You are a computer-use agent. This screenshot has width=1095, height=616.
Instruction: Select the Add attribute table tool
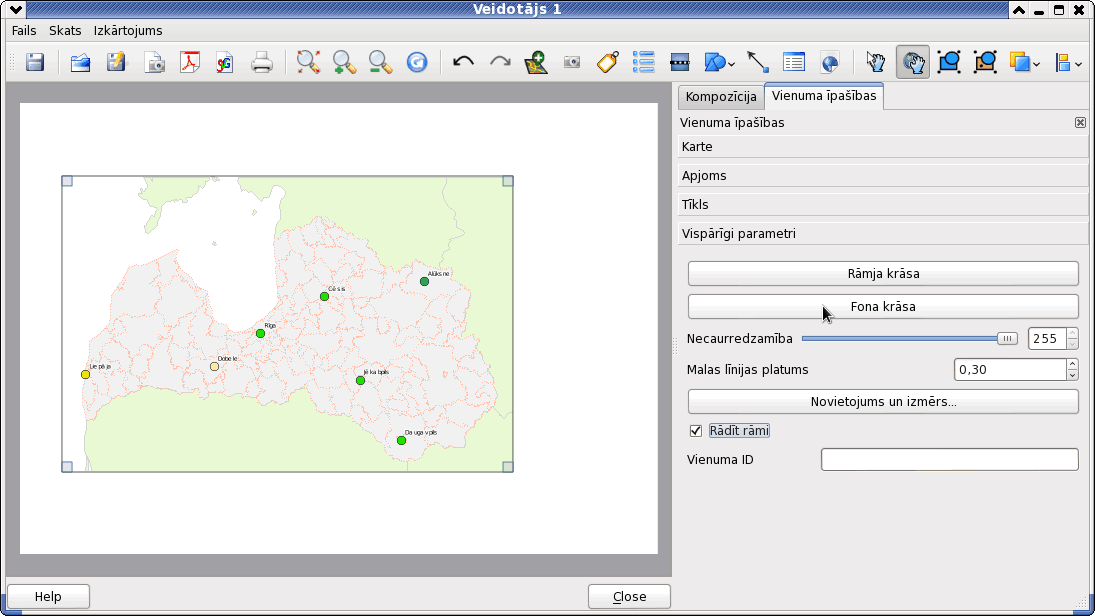(x=794, y=63)
